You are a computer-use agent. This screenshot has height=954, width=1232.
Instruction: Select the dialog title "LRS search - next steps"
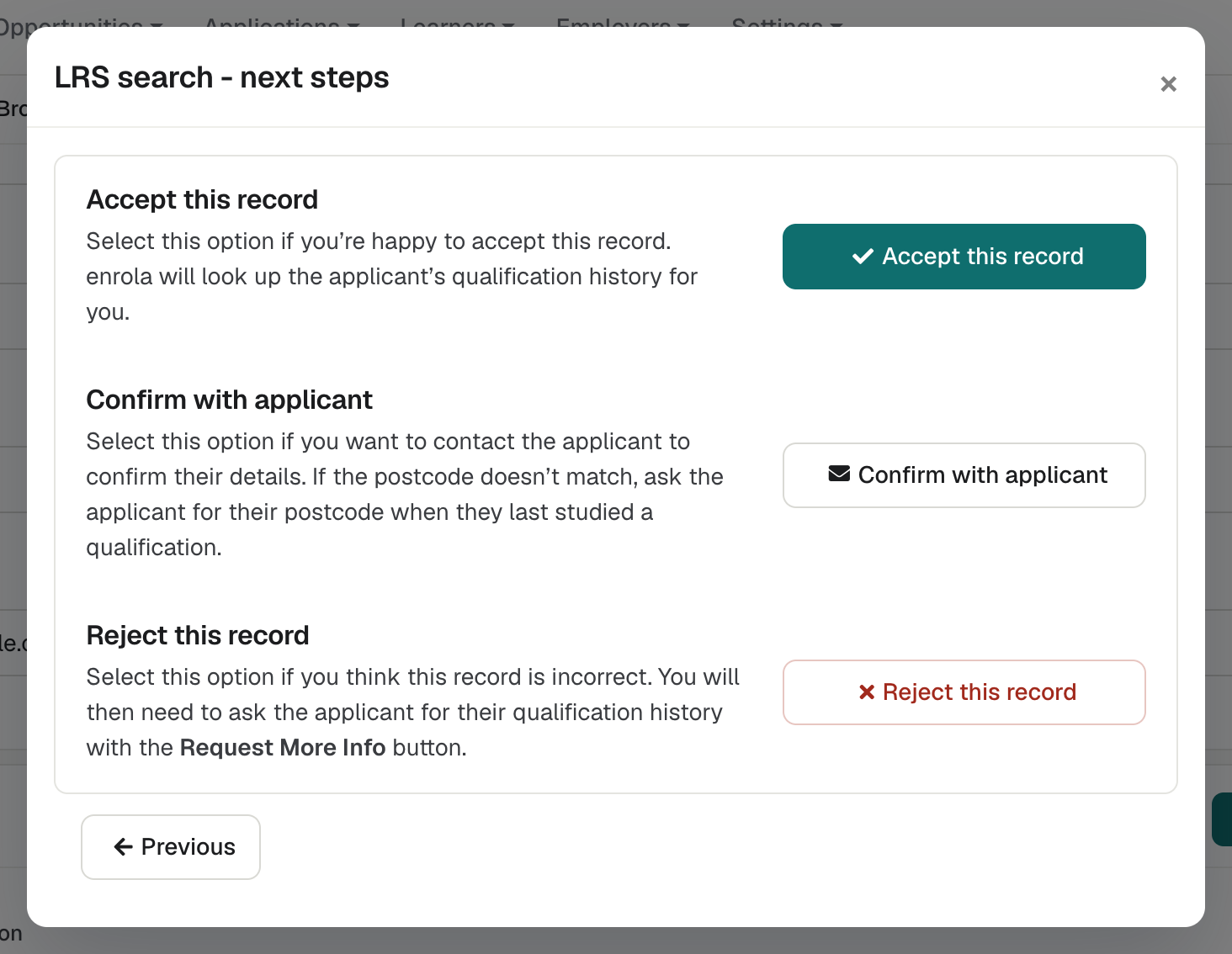coord(222,77)
